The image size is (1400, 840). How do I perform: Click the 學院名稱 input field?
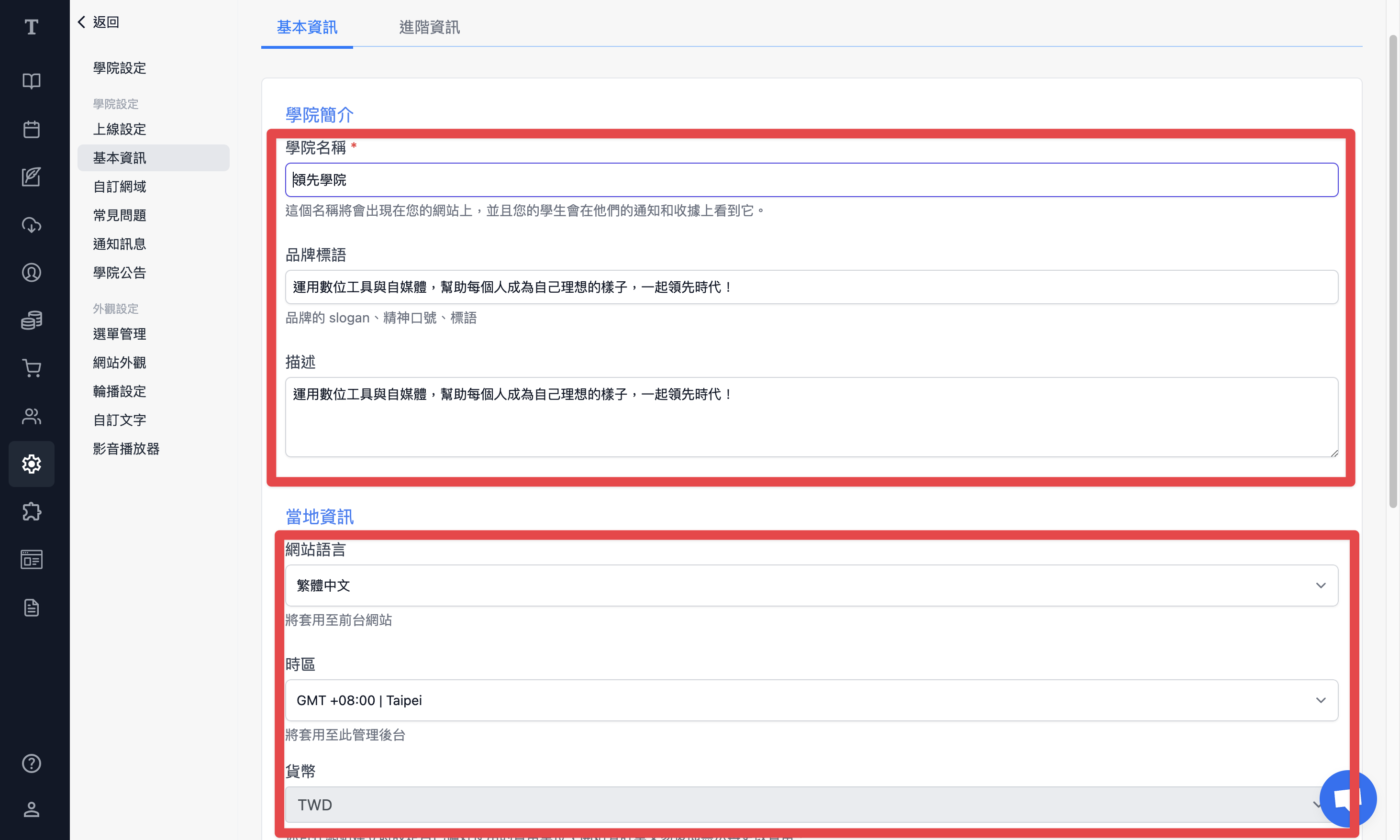[811, 180]
